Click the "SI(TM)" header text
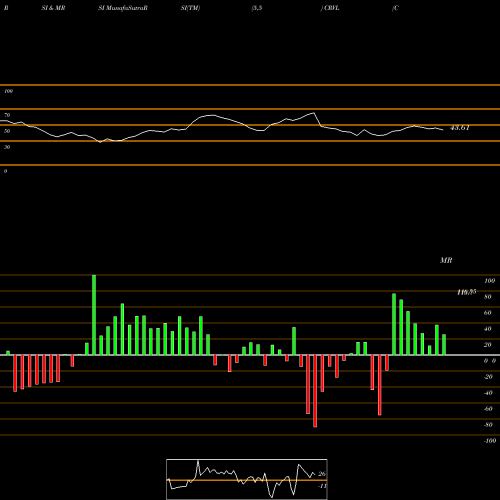This screenshot has width=500, height=500. [x=190, y=8]
